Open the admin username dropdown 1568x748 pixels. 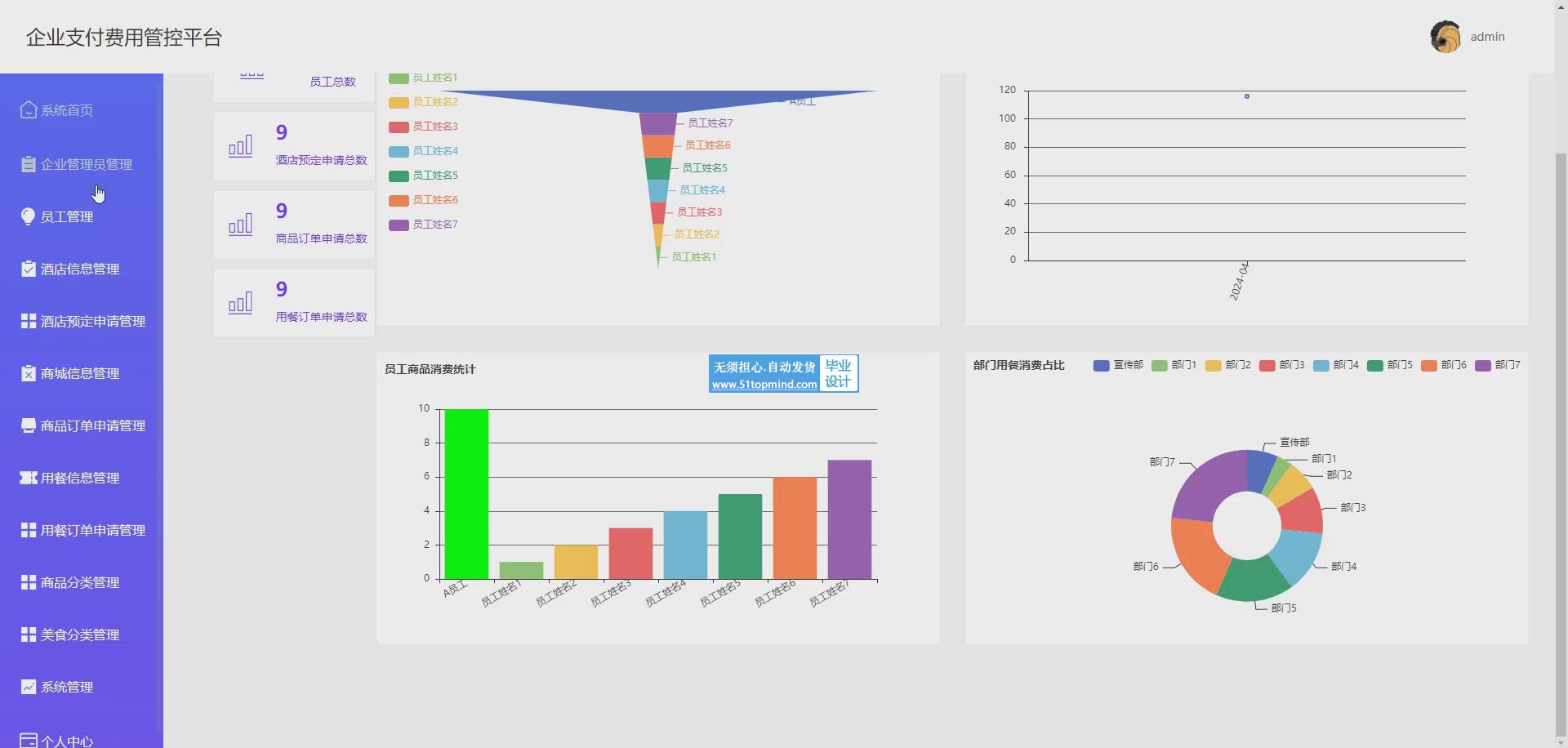1487,37
